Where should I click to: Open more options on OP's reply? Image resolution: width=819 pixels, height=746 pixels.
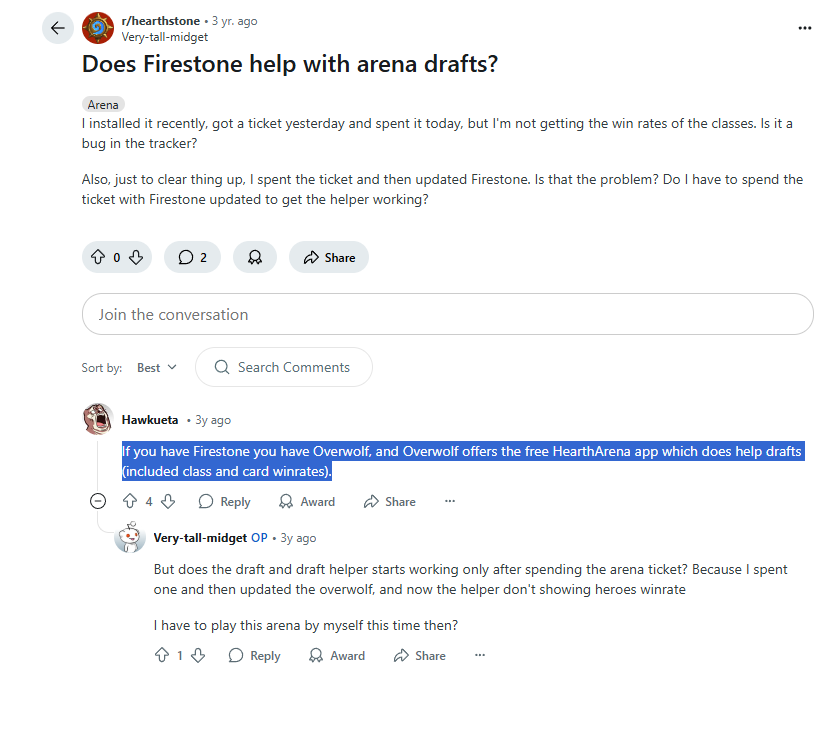click(480, 655)
